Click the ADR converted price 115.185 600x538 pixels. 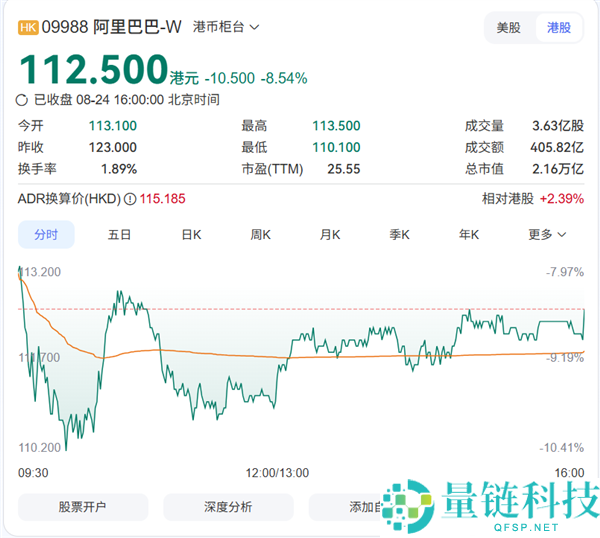[162, 199]
